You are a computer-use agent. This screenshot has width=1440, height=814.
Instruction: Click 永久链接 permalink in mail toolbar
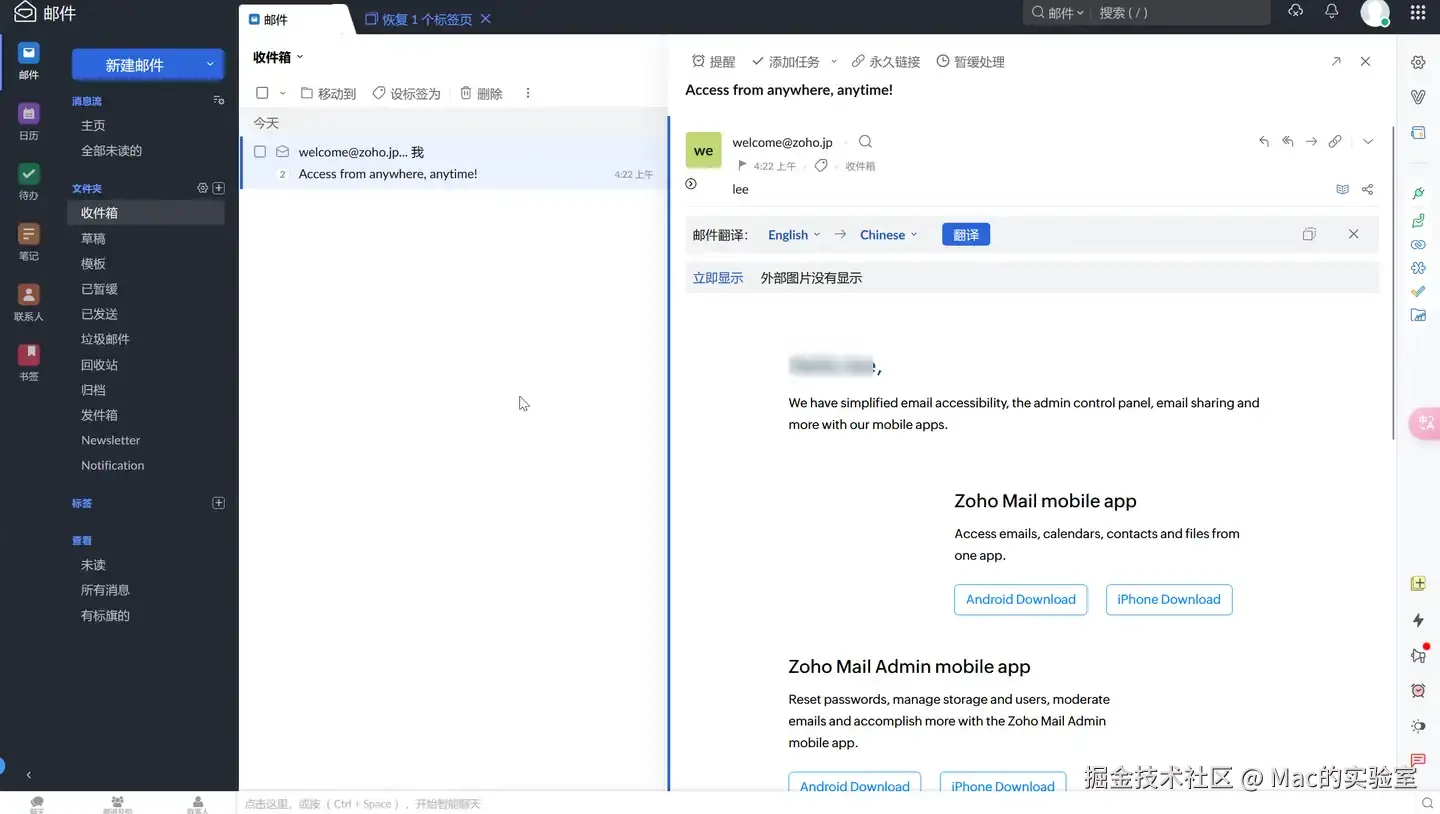pos(886,62)
